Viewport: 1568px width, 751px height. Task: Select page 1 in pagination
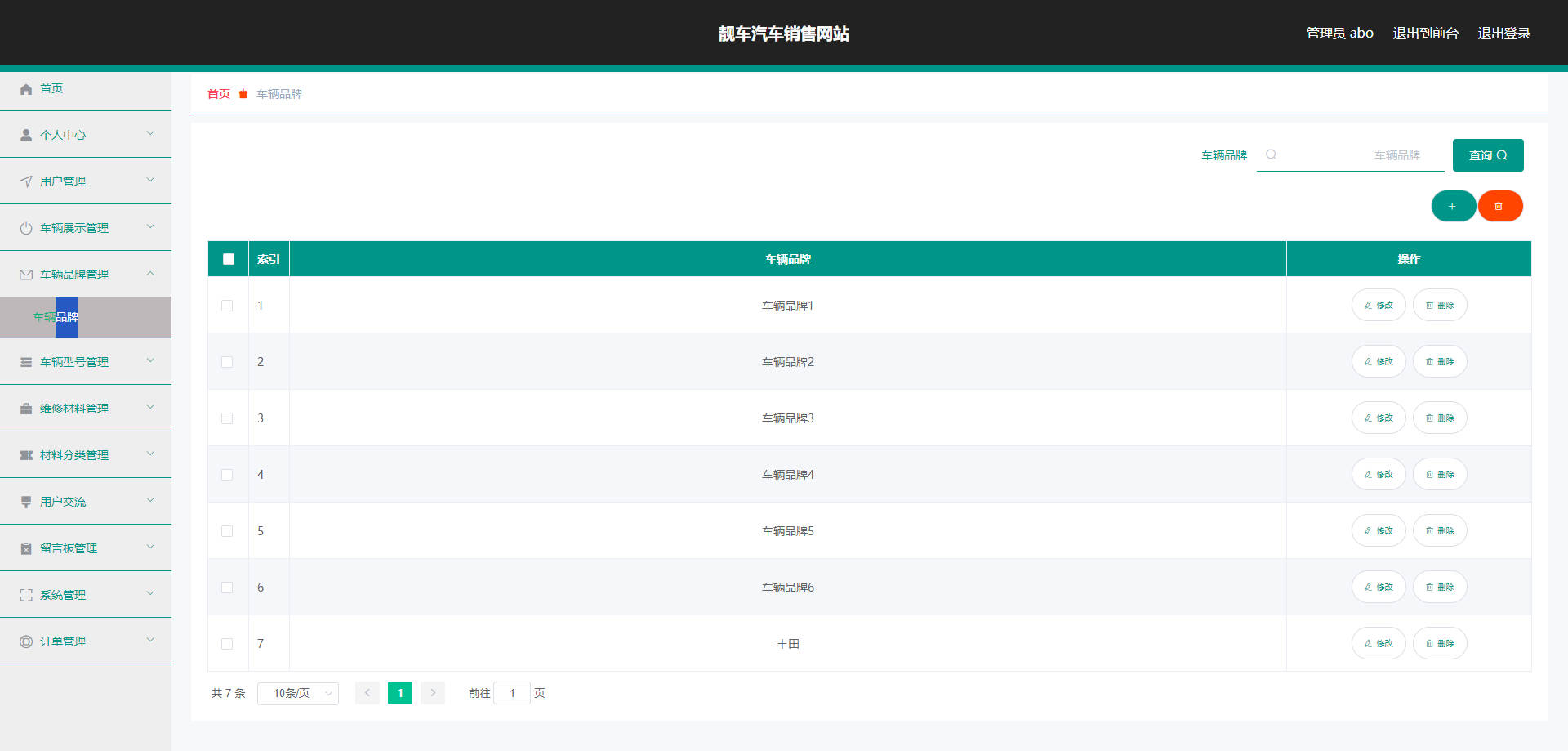(x=400, y=693)
